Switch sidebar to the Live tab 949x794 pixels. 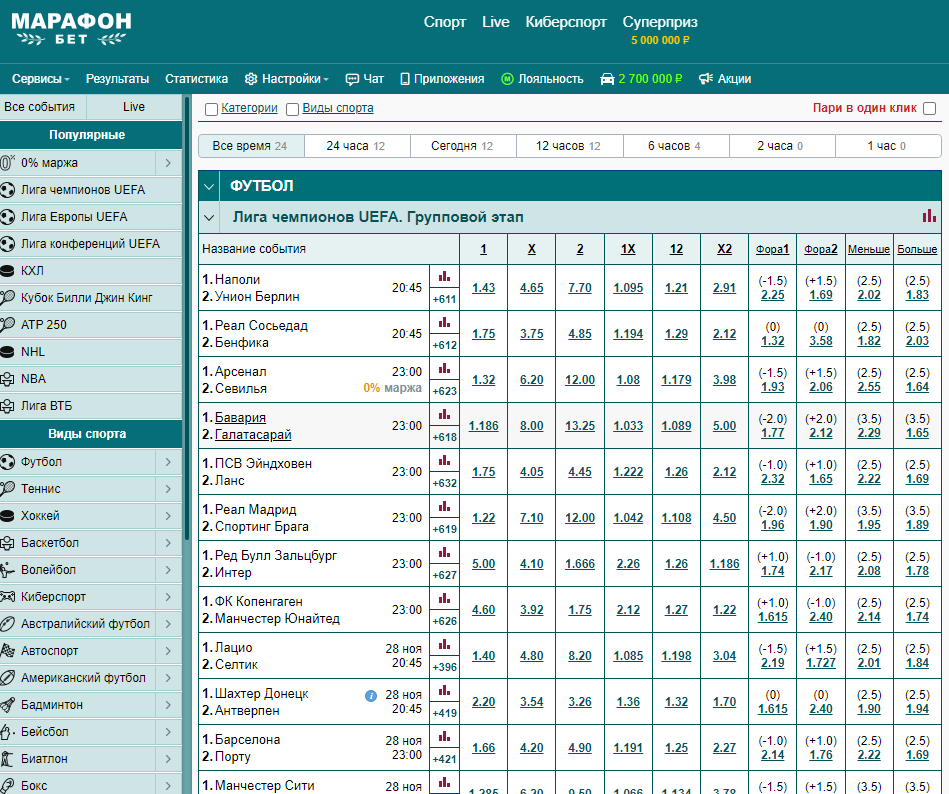[134, 107]
